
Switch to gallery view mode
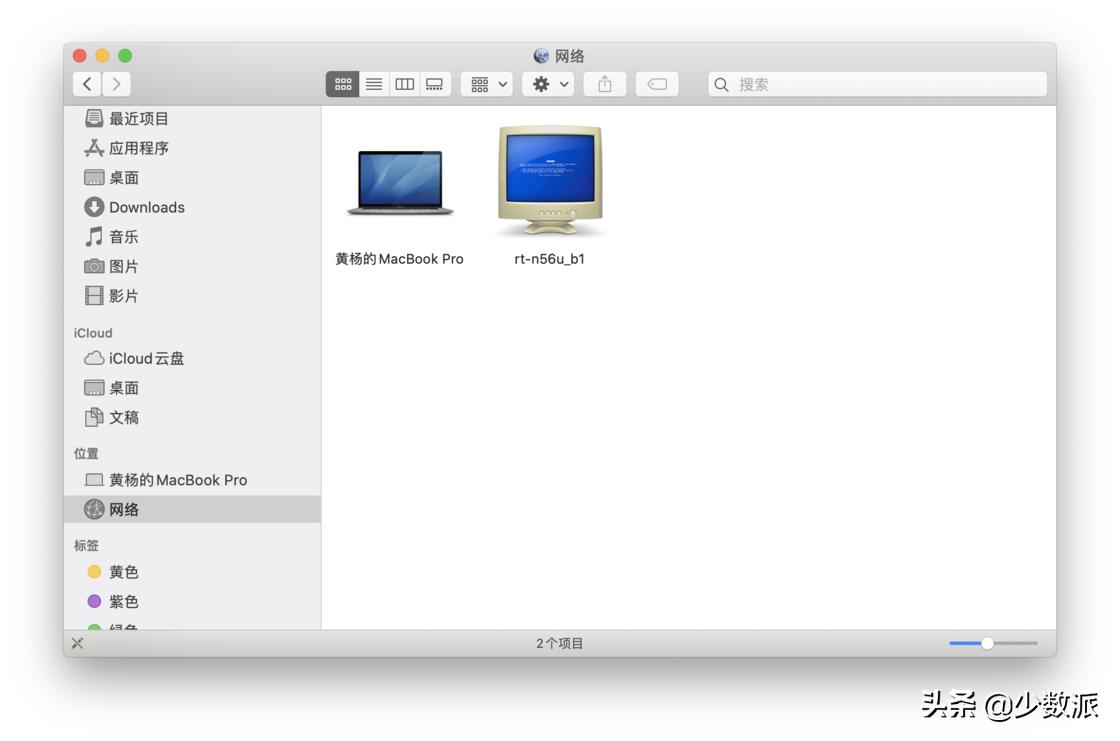tap(435, 85)
